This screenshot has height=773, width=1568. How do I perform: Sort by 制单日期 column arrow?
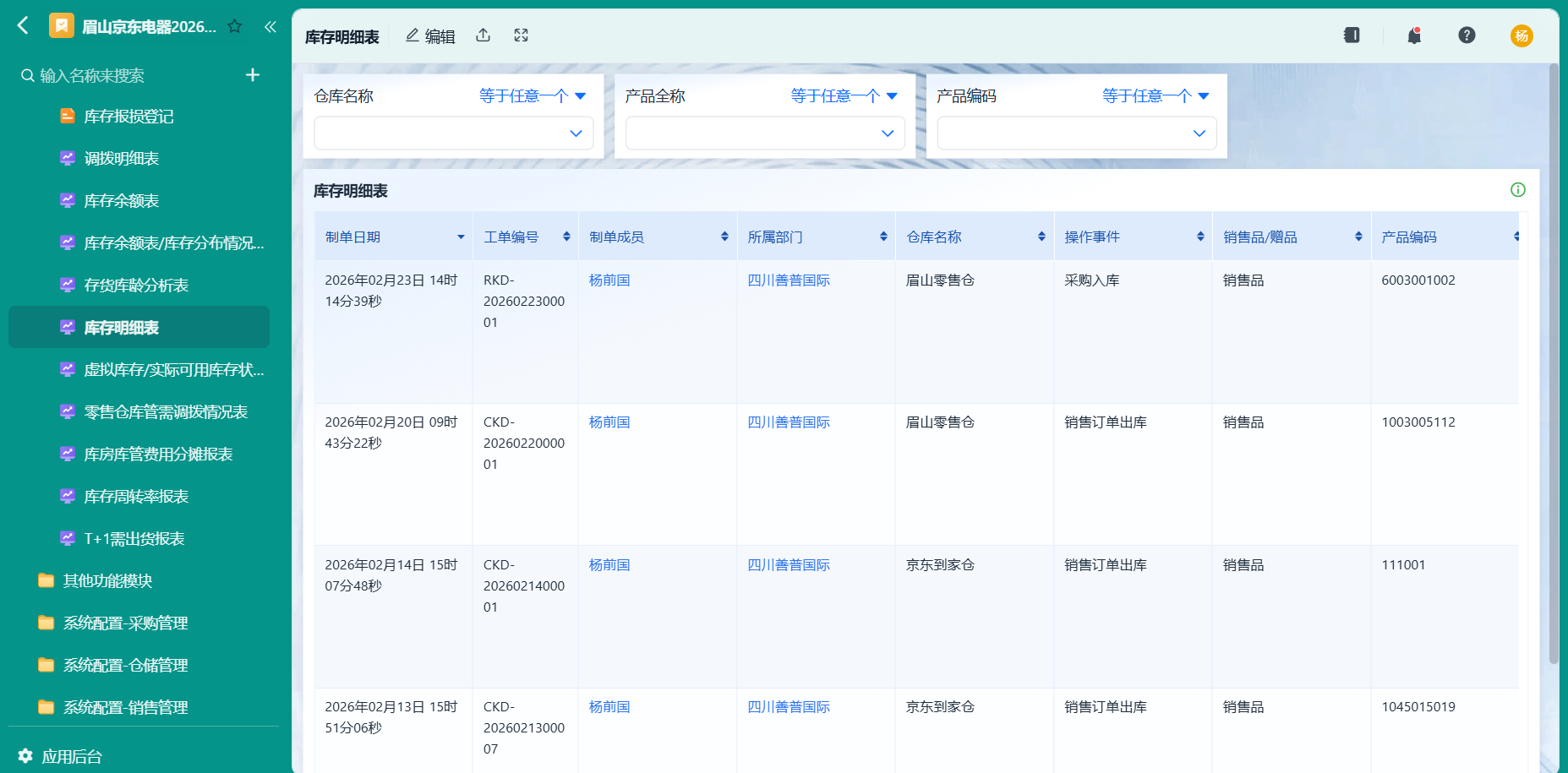click(x=461, y=237)
